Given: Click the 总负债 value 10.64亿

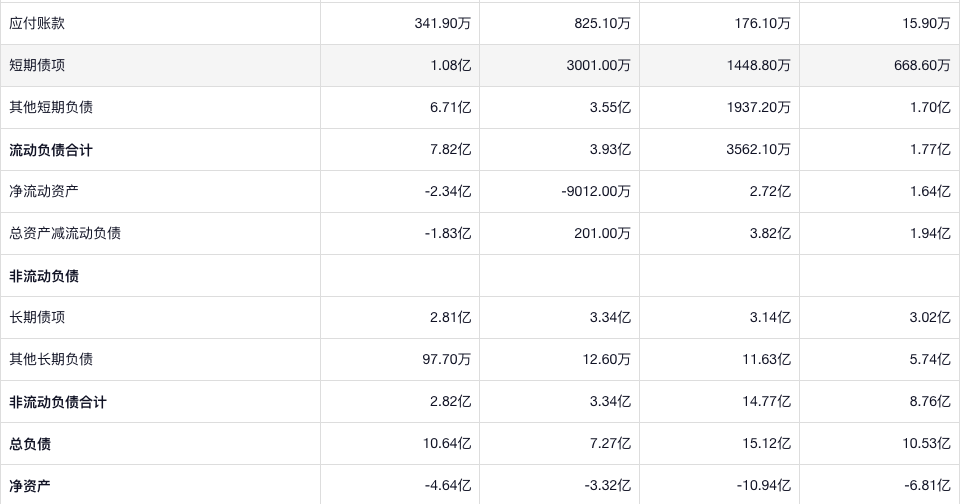Looking at the screenshot, I should [446, 444].
